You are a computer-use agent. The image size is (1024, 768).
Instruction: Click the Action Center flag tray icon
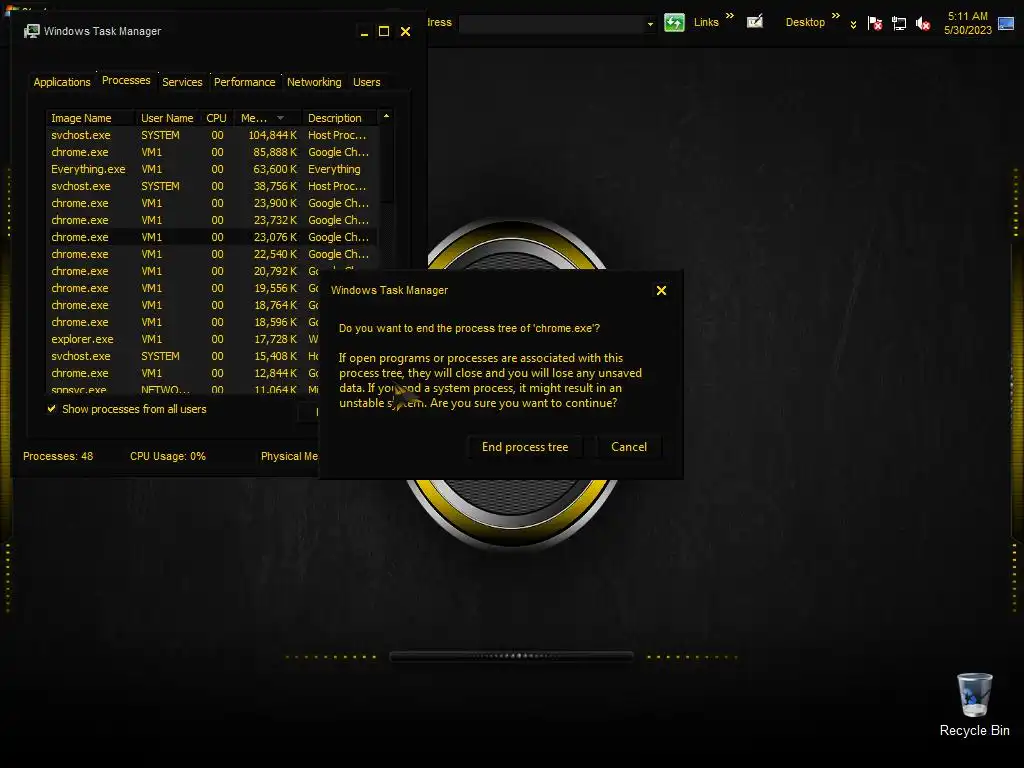point(874,24)
